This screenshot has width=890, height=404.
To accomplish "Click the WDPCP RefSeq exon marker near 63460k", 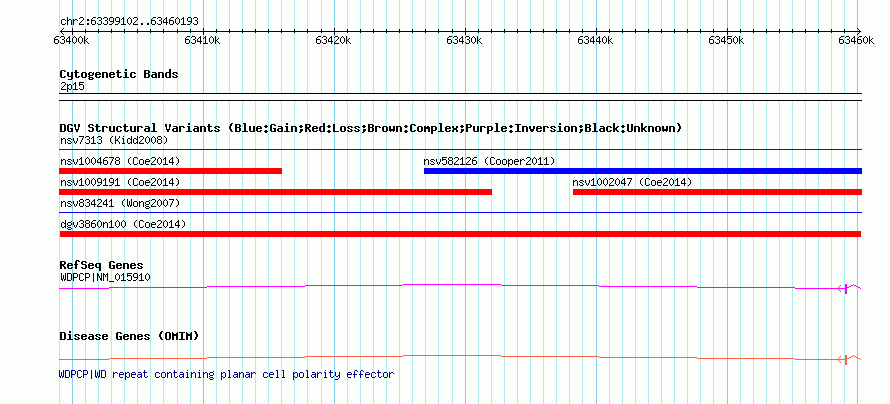I will point(846,289).
